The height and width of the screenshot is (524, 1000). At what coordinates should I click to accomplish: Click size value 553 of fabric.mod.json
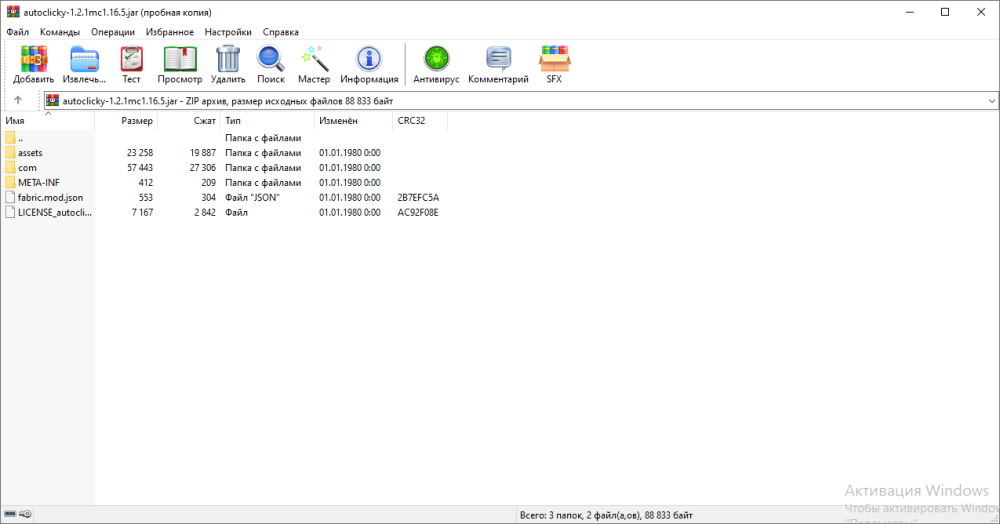(145, 198)
